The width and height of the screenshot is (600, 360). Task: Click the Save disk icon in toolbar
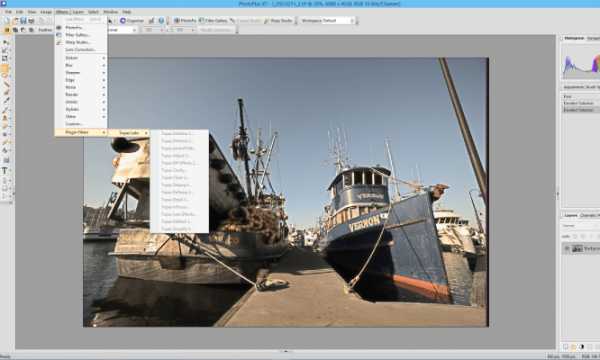point(23,21)
